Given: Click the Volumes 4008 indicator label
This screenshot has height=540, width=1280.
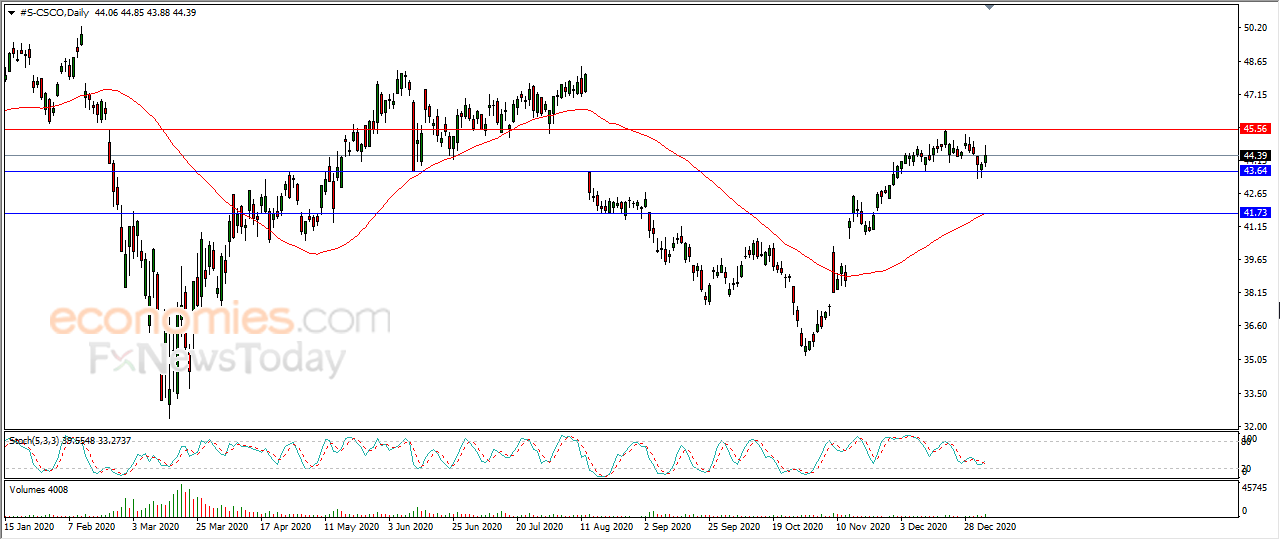Looking at the screenshot, I should click(37, 489).
